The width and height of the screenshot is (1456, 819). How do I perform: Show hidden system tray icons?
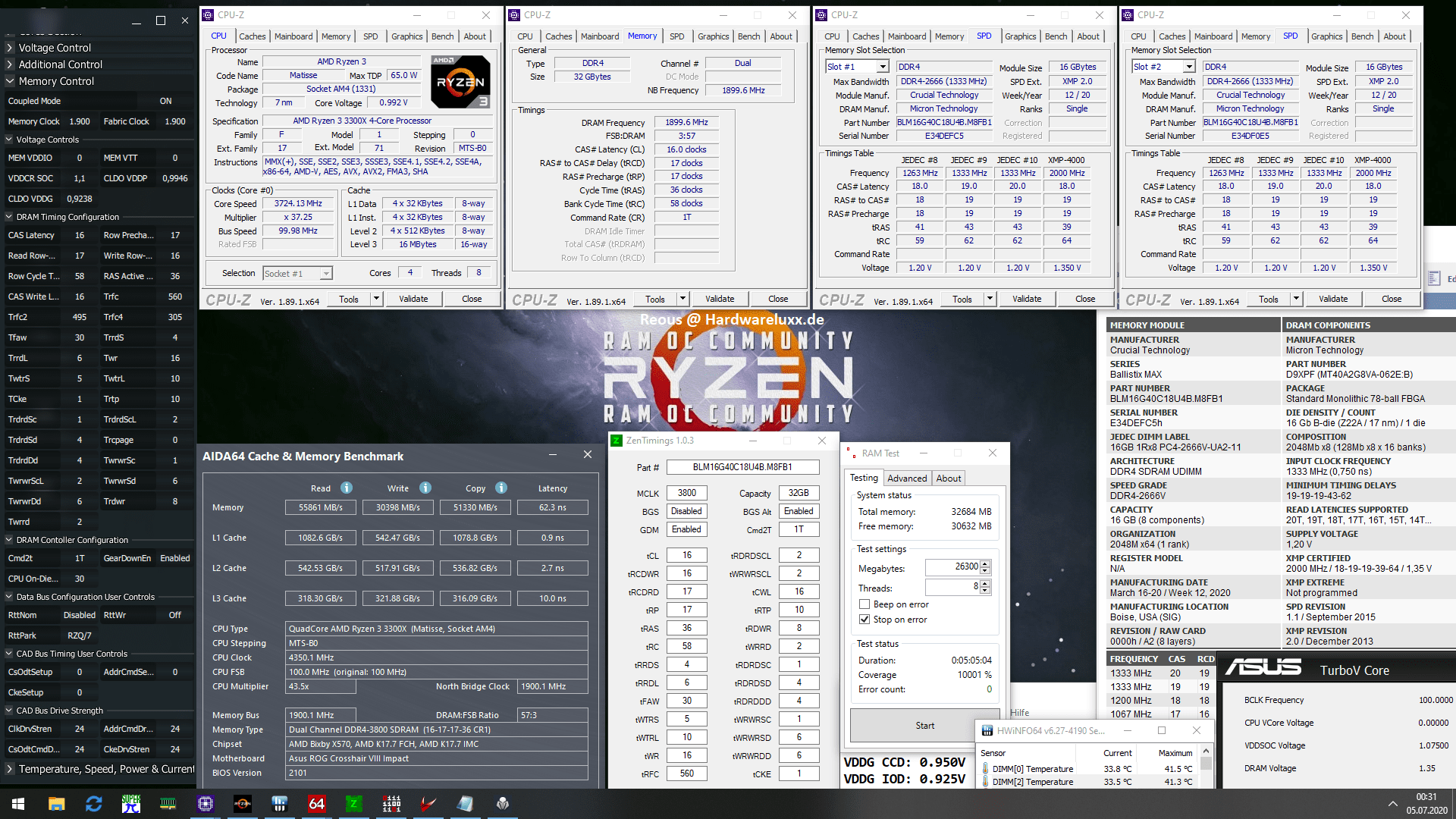point(1392,804)
